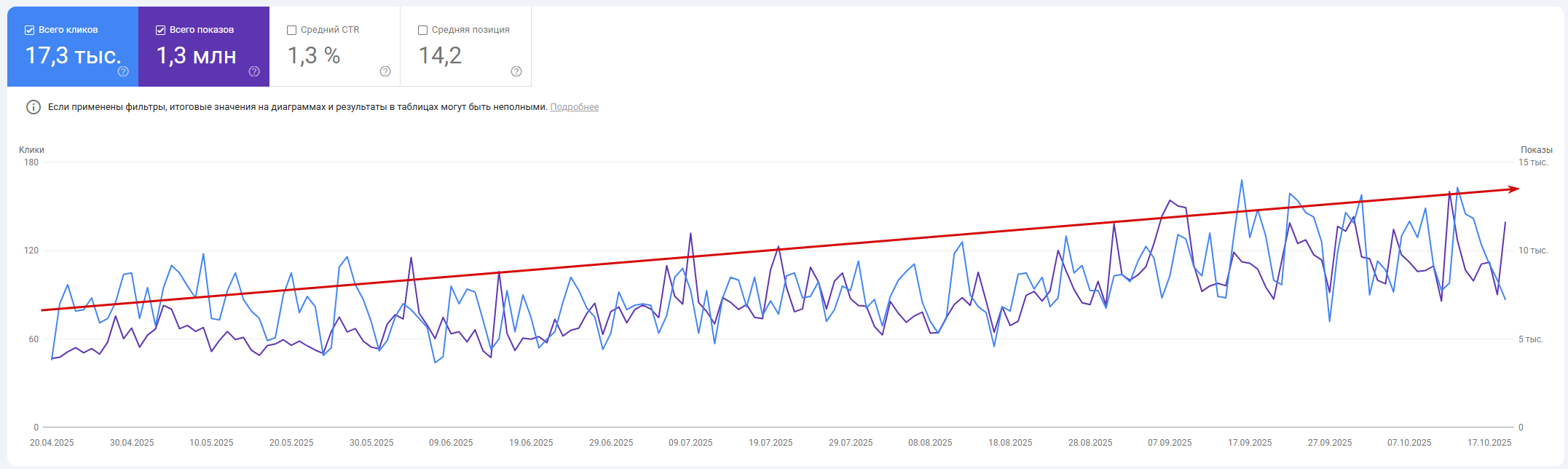Viewport: 1568px width, 469px height.
Task: Click the red trend line arrowhead
Action: (x=1513, y=189)
